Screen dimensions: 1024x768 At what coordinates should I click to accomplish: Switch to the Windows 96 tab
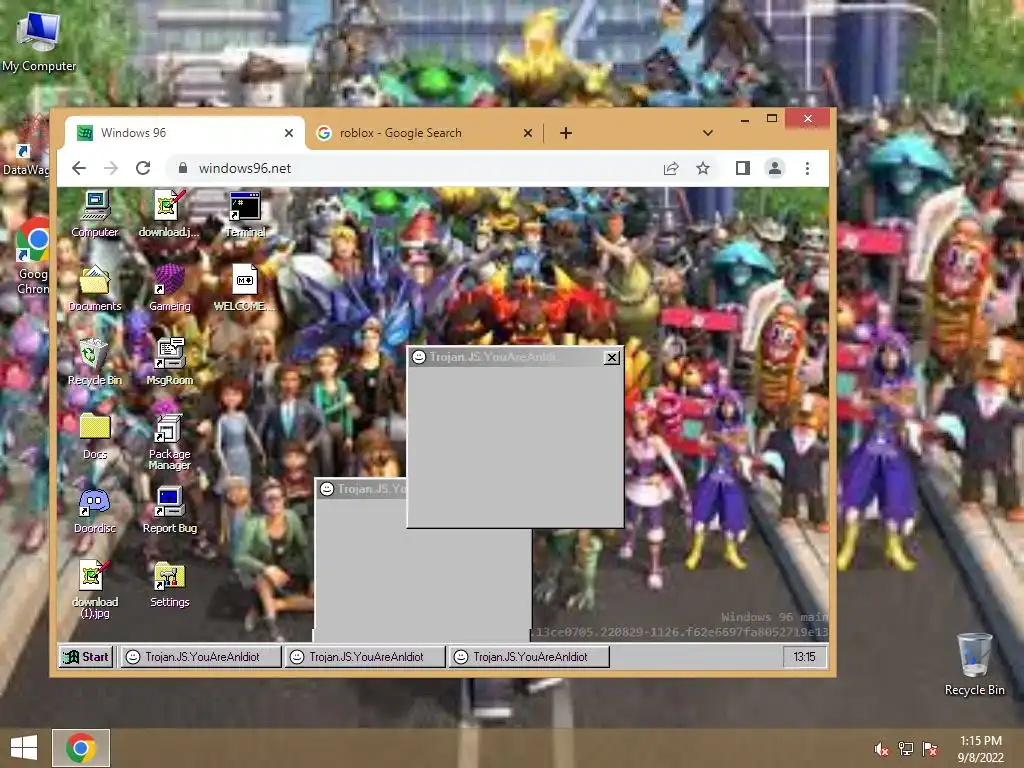(184, 133)
